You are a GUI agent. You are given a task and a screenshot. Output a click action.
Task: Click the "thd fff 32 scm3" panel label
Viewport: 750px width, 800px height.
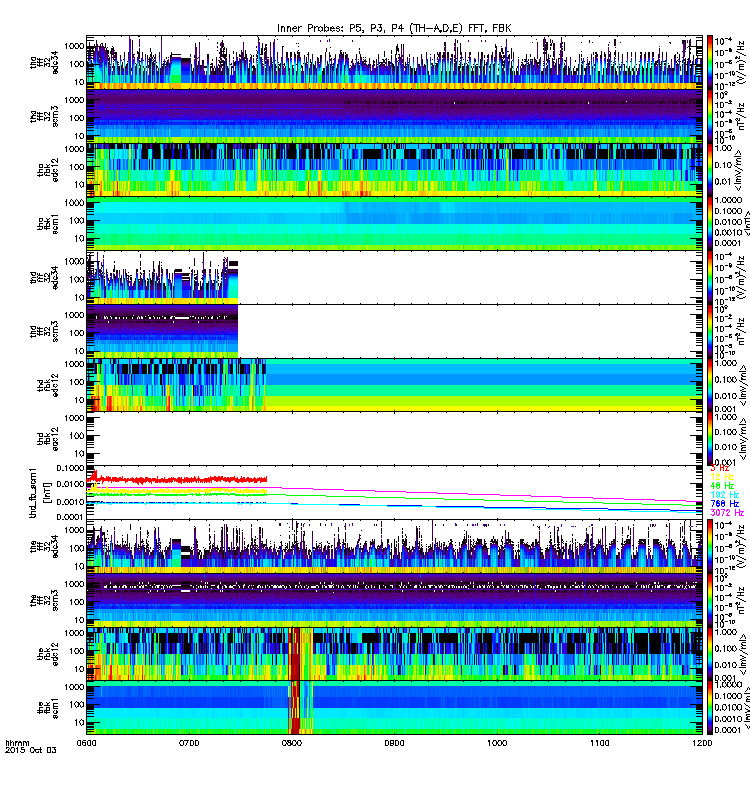(x=44, y=332)
